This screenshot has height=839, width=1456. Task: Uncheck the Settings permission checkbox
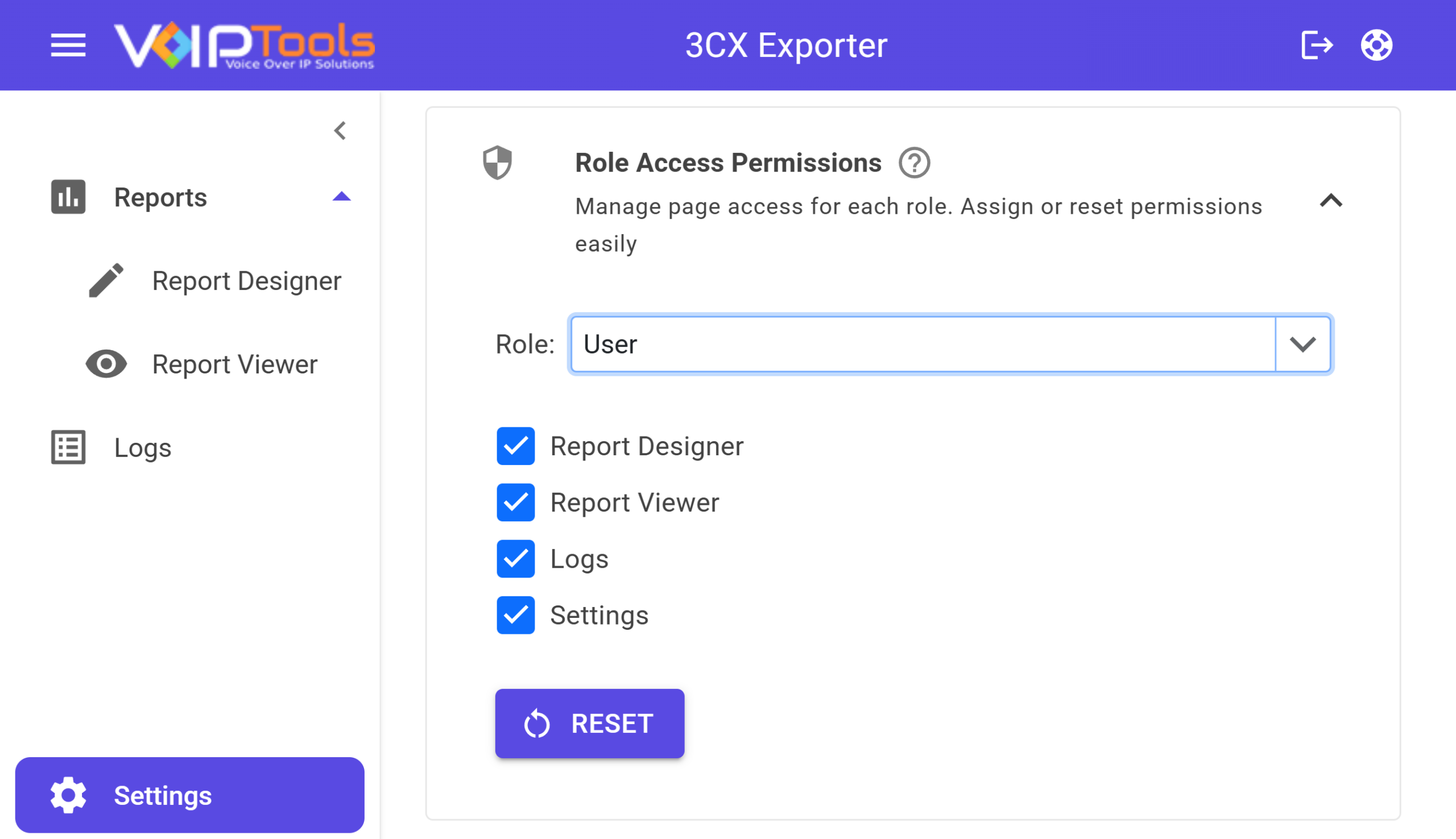coord(515,616)
